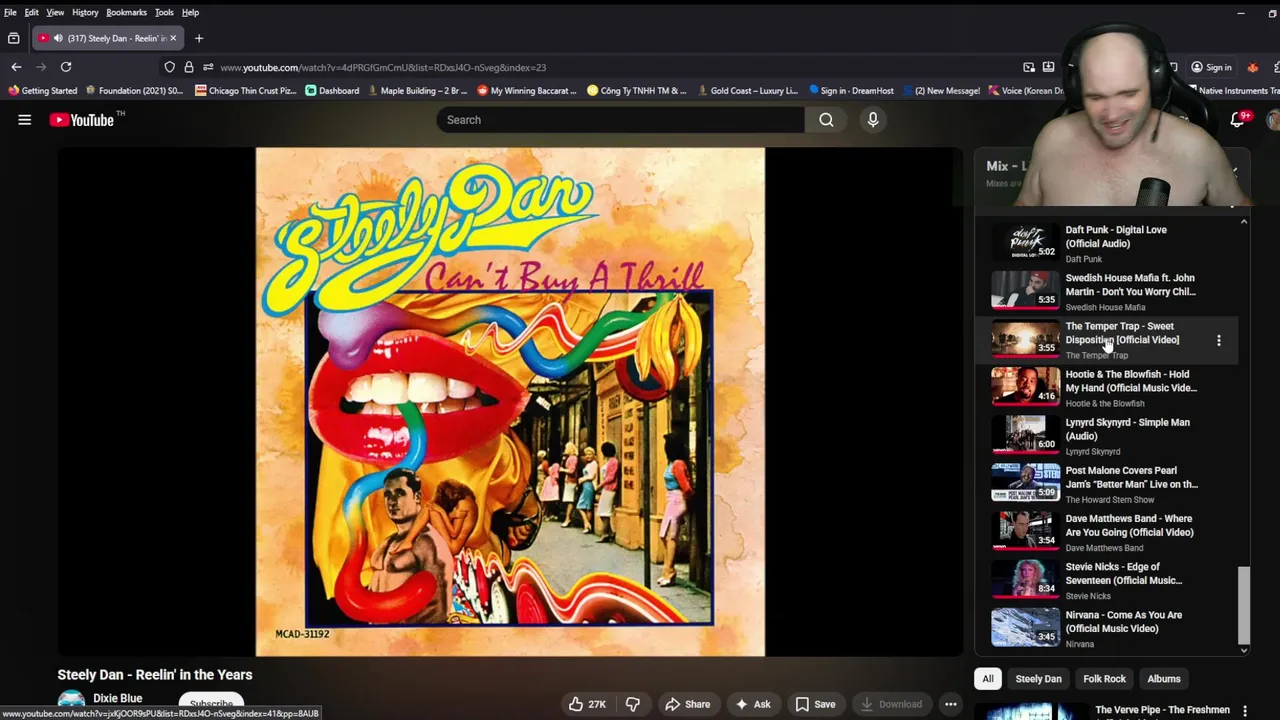Open the History menu
The height and width of the screenshot is (720, 1280).
coord(85,12)
